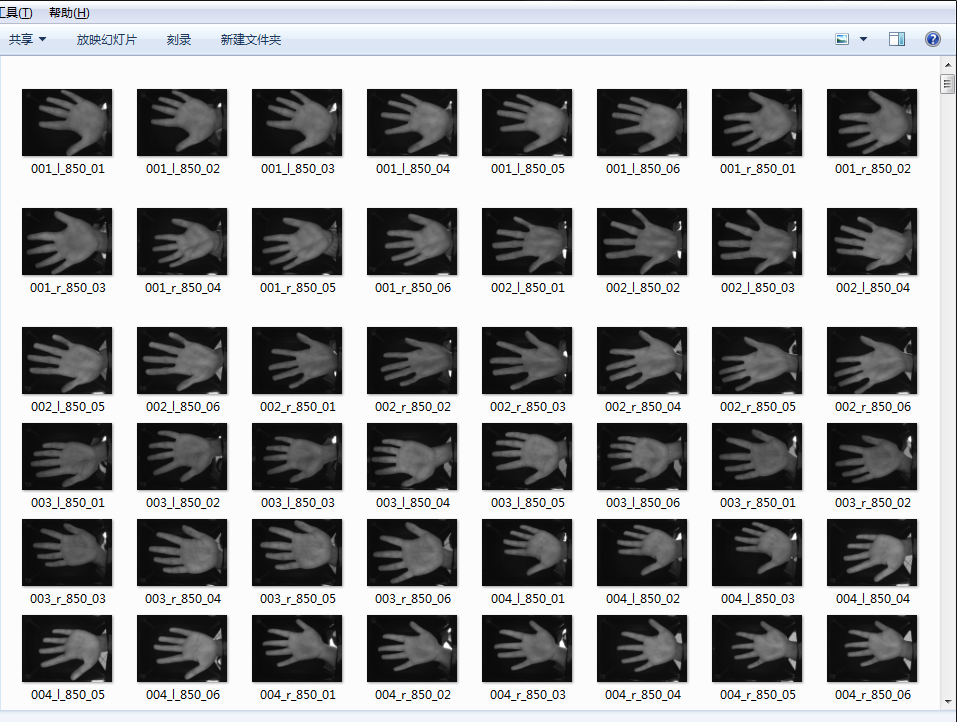Select thumbnail 004_l_850_05
The height and width of the screenshot is (722, 957).
coord(67,648)
